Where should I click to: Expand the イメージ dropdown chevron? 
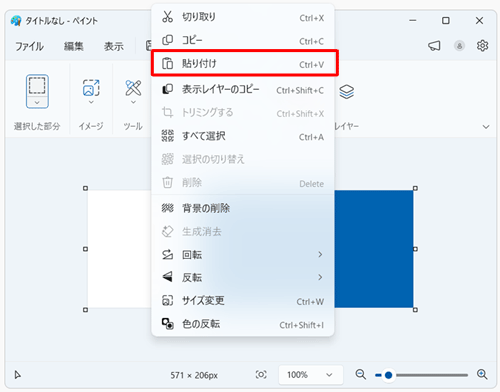[x=91, y=102]
